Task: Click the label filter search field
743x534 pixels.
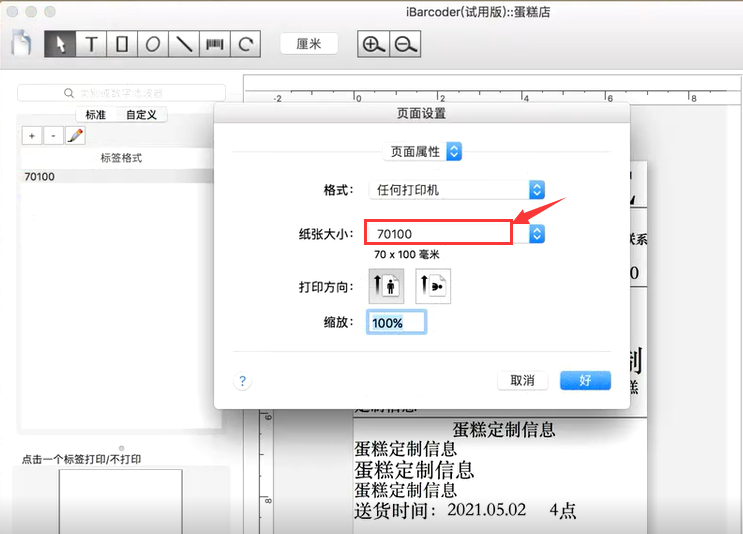Action: 121,93
